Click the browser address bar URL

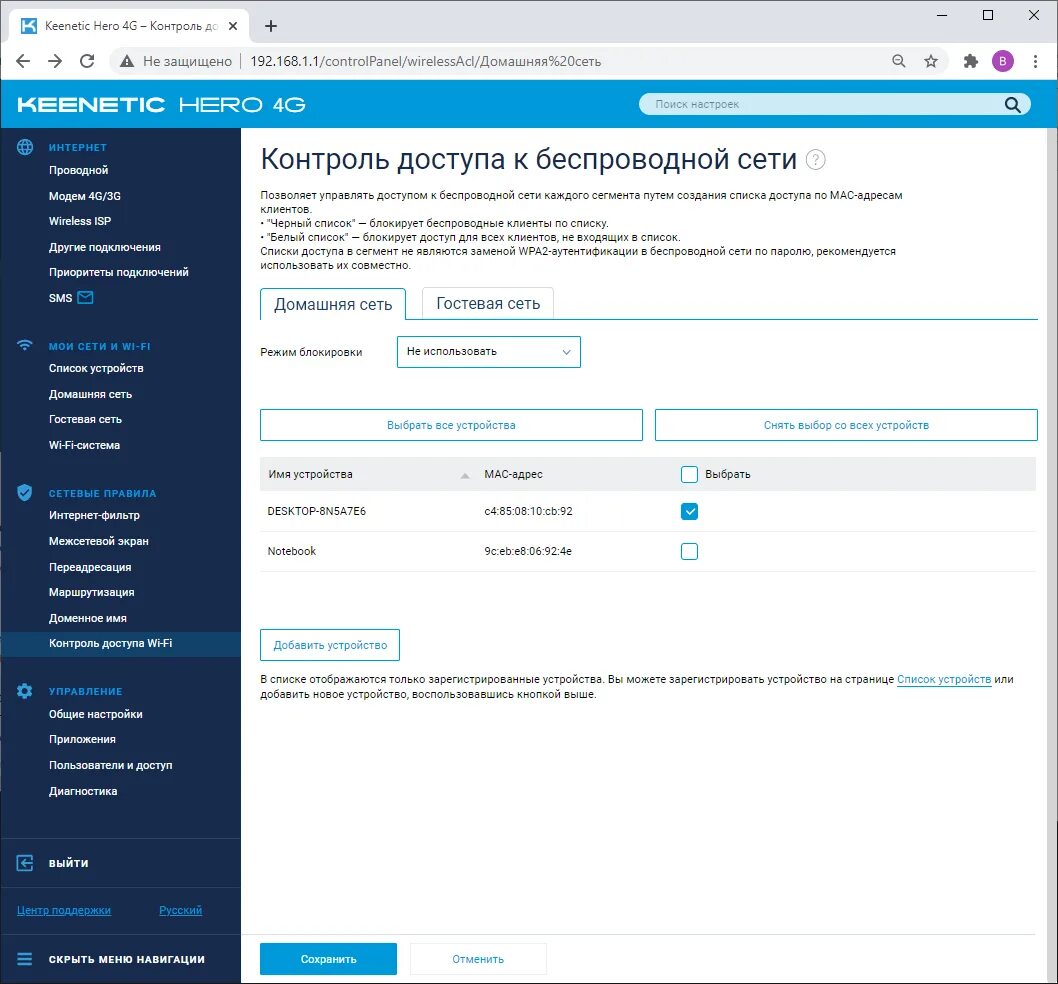[x=426, y=61]
